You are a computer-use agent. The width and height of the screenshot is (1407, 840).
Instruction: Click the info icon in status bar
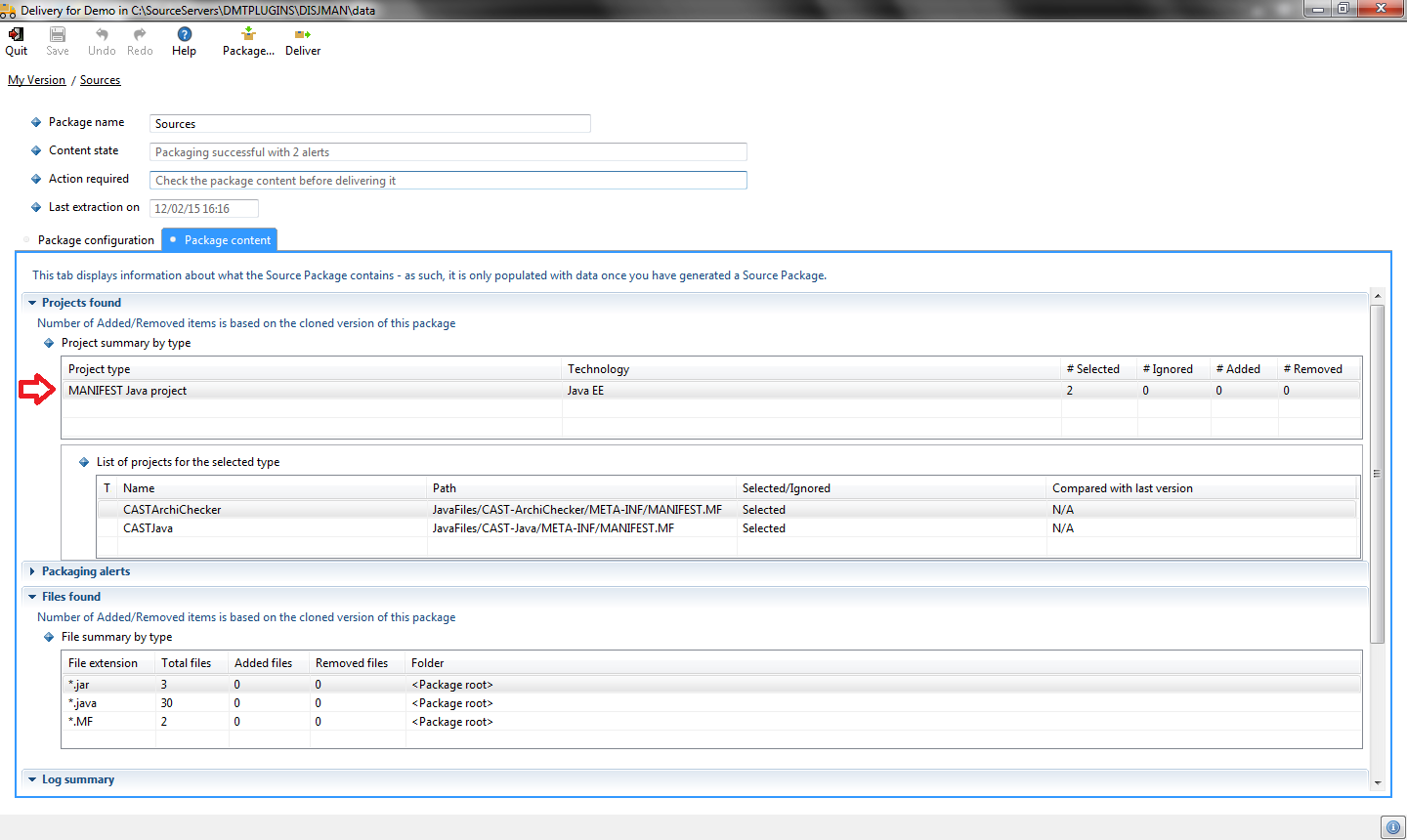1392,827
